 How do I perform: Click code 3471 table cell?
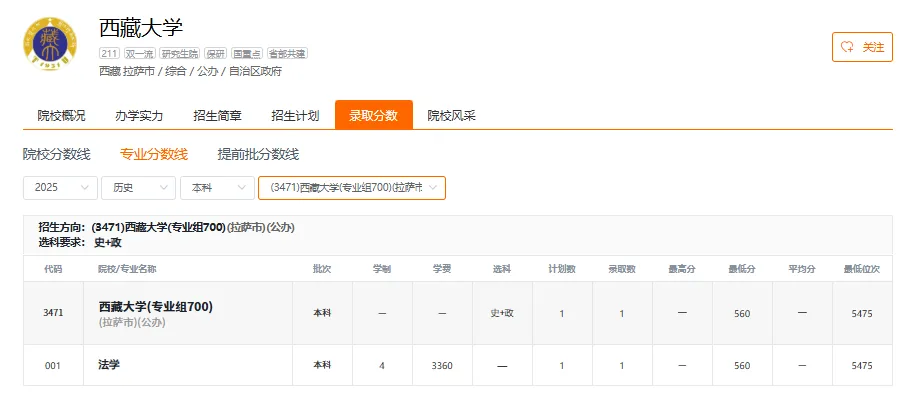pos(53,313)
